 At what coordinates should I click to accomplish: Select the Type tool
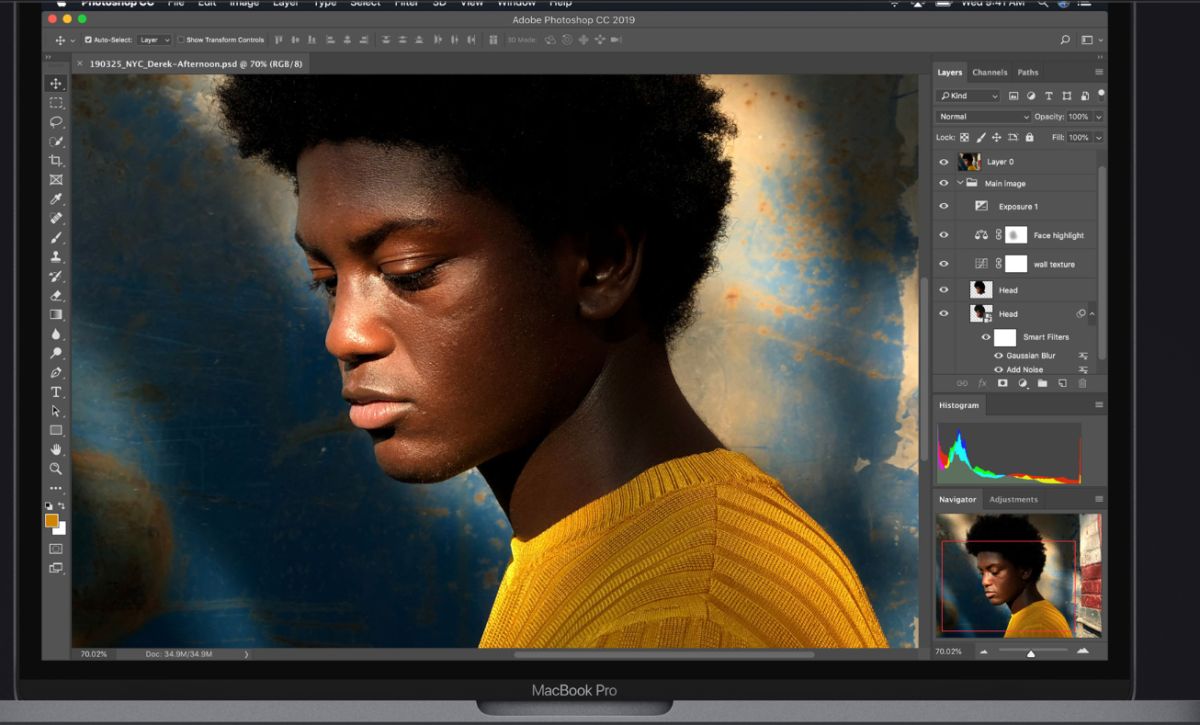56,390
